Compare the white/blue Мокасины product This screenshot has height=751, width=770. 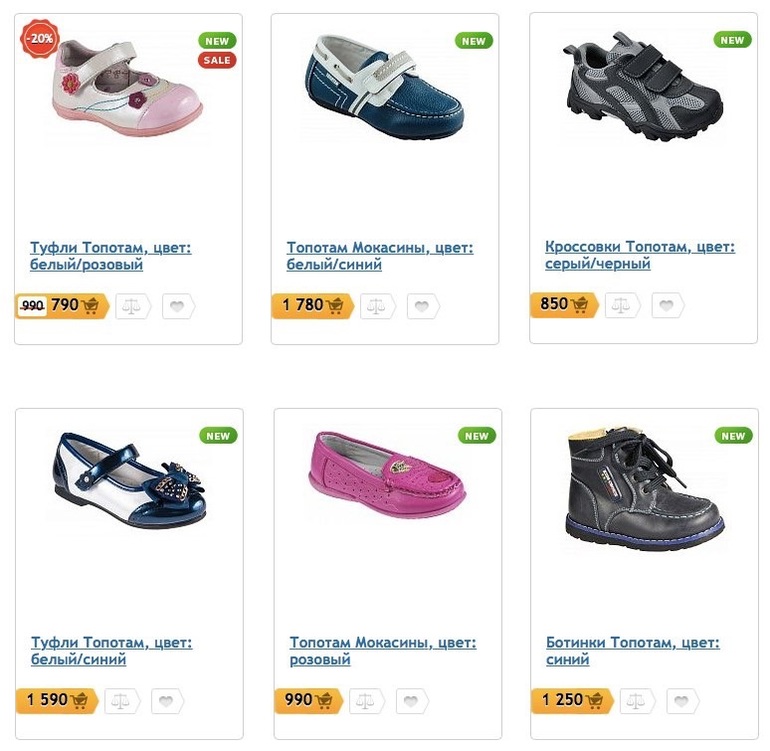click(x=377, y=306)
